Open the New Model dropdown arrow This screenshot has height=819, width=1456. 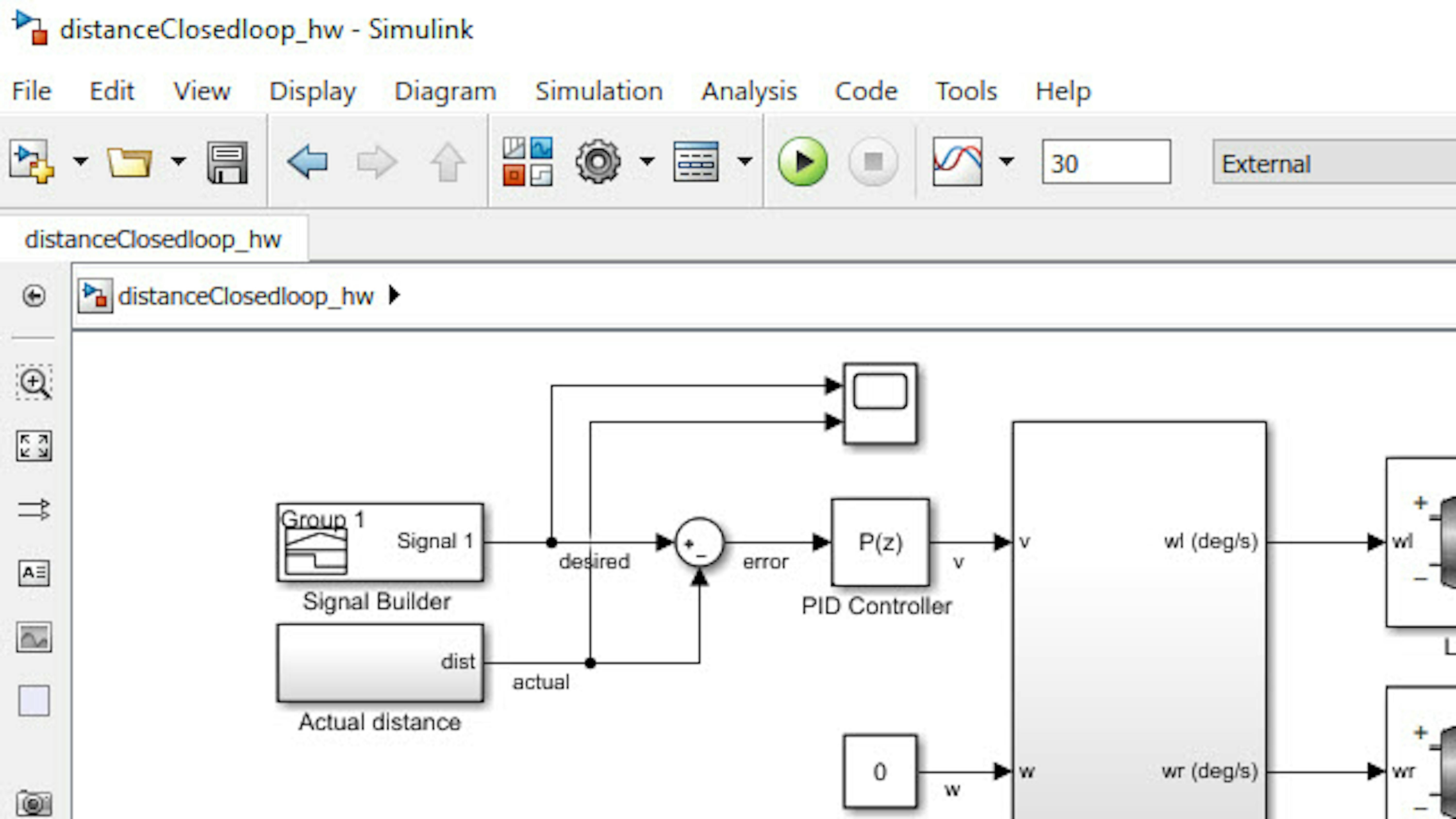click(x=81, y=162)
